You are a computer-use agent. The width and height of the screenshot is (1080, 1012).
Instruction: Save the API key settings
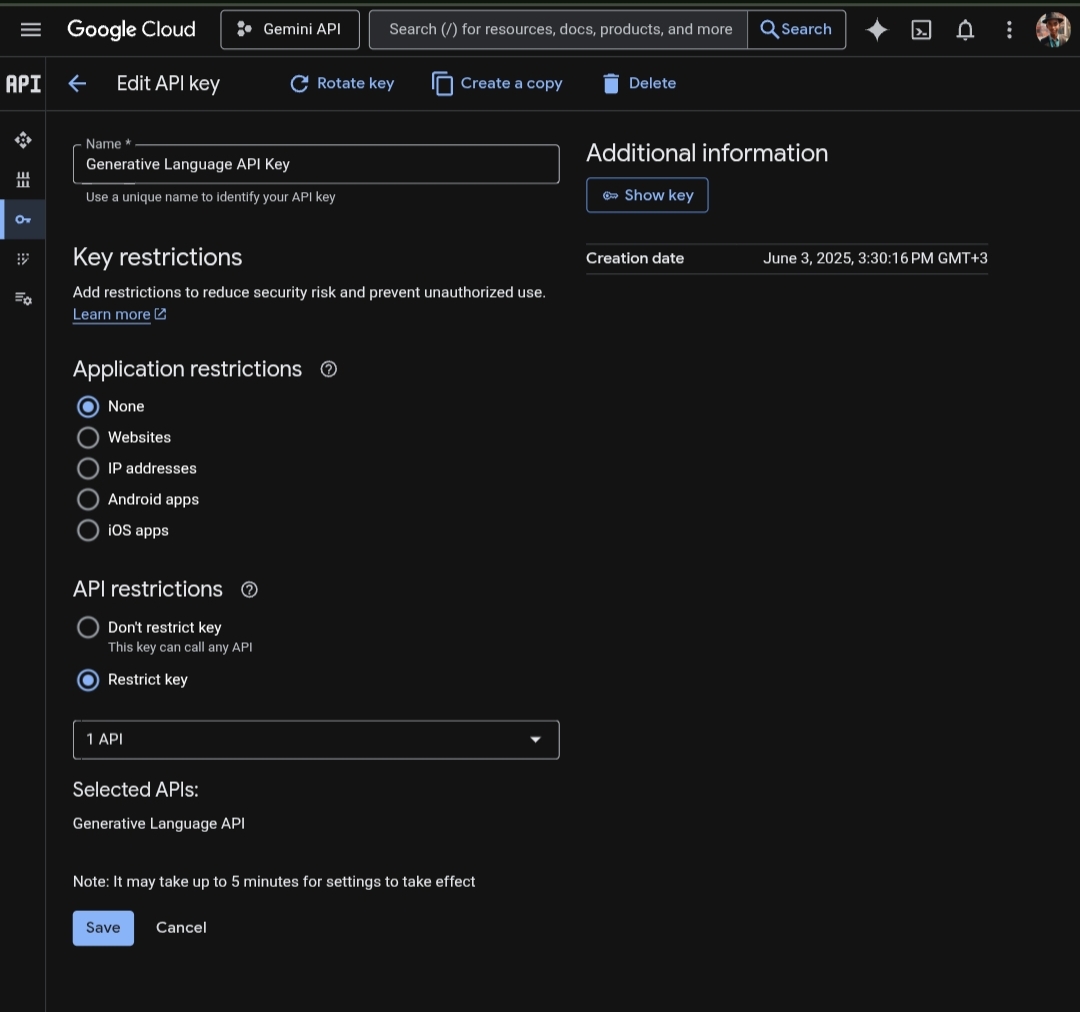click(x=103, y=928)
